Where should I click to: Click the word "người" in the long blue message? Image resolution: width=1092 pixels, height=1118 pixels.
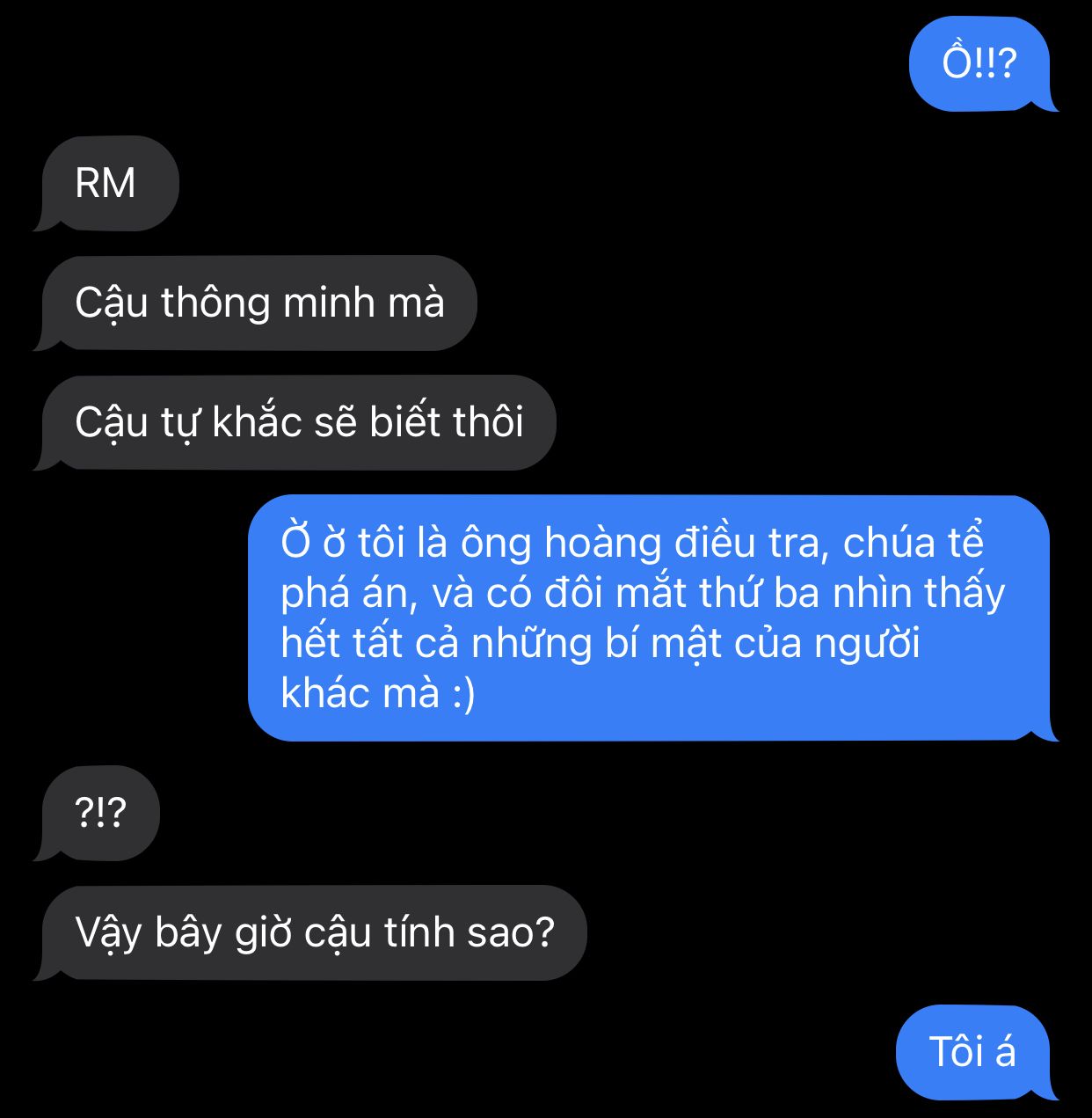coord(866,644)
